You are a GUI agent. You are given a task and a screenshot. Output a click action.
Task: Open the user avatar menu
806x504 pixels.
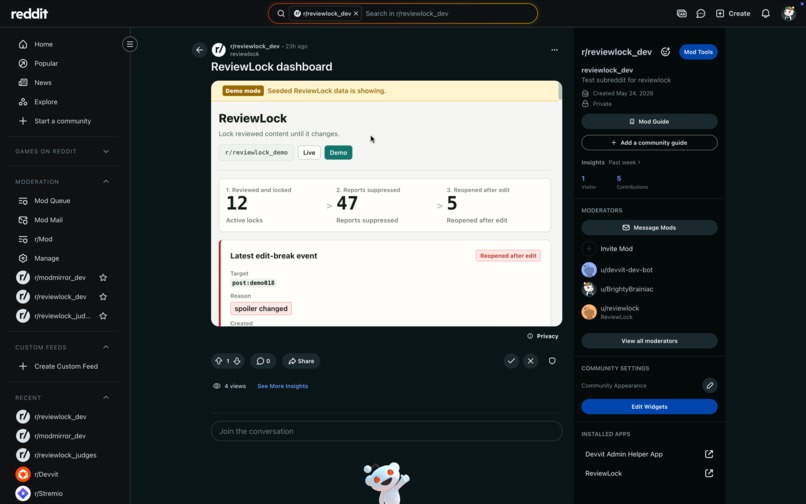(789, 13)
